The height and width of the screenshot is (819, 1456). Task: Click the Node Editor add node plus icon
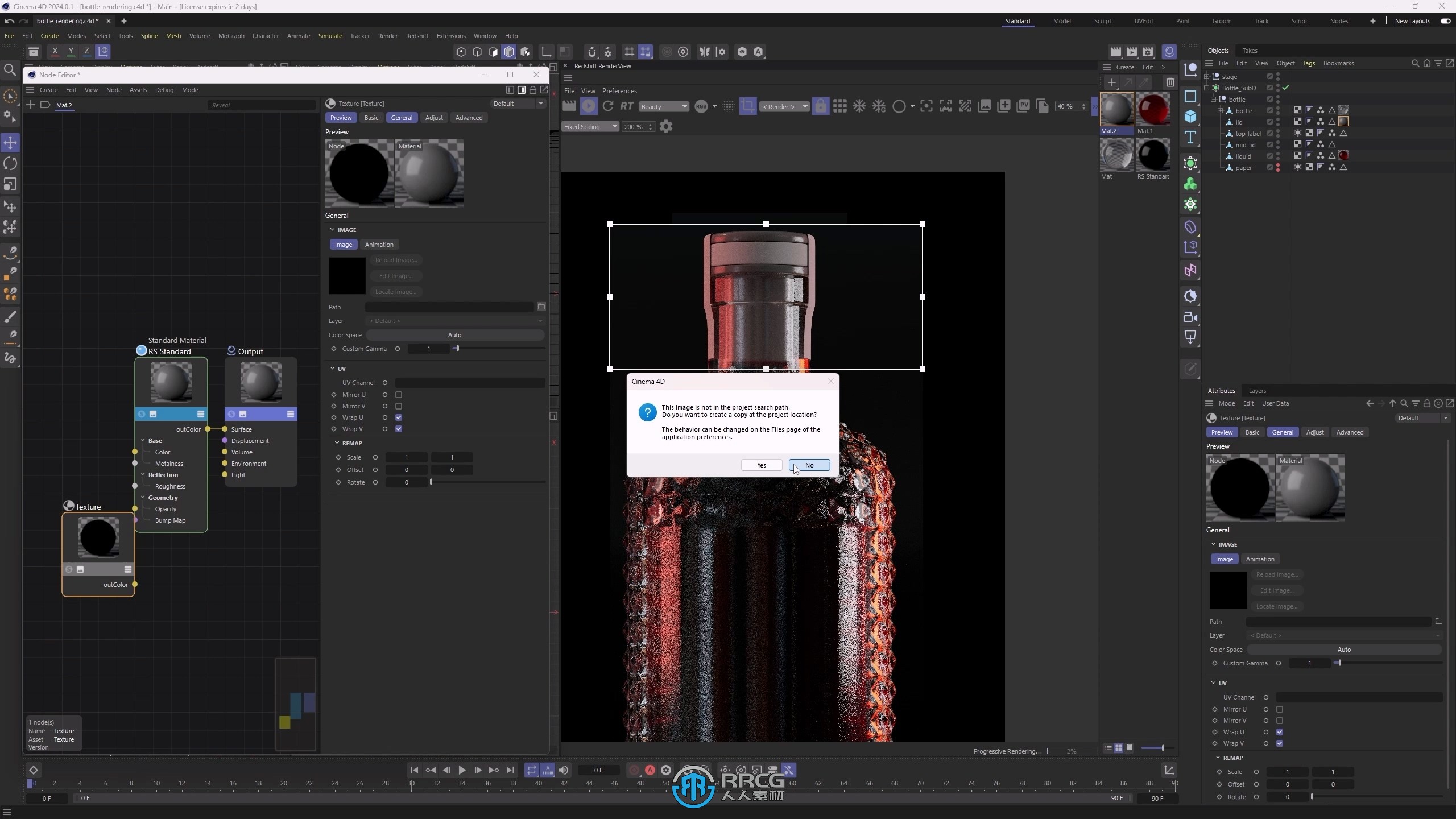click(31, 105)
